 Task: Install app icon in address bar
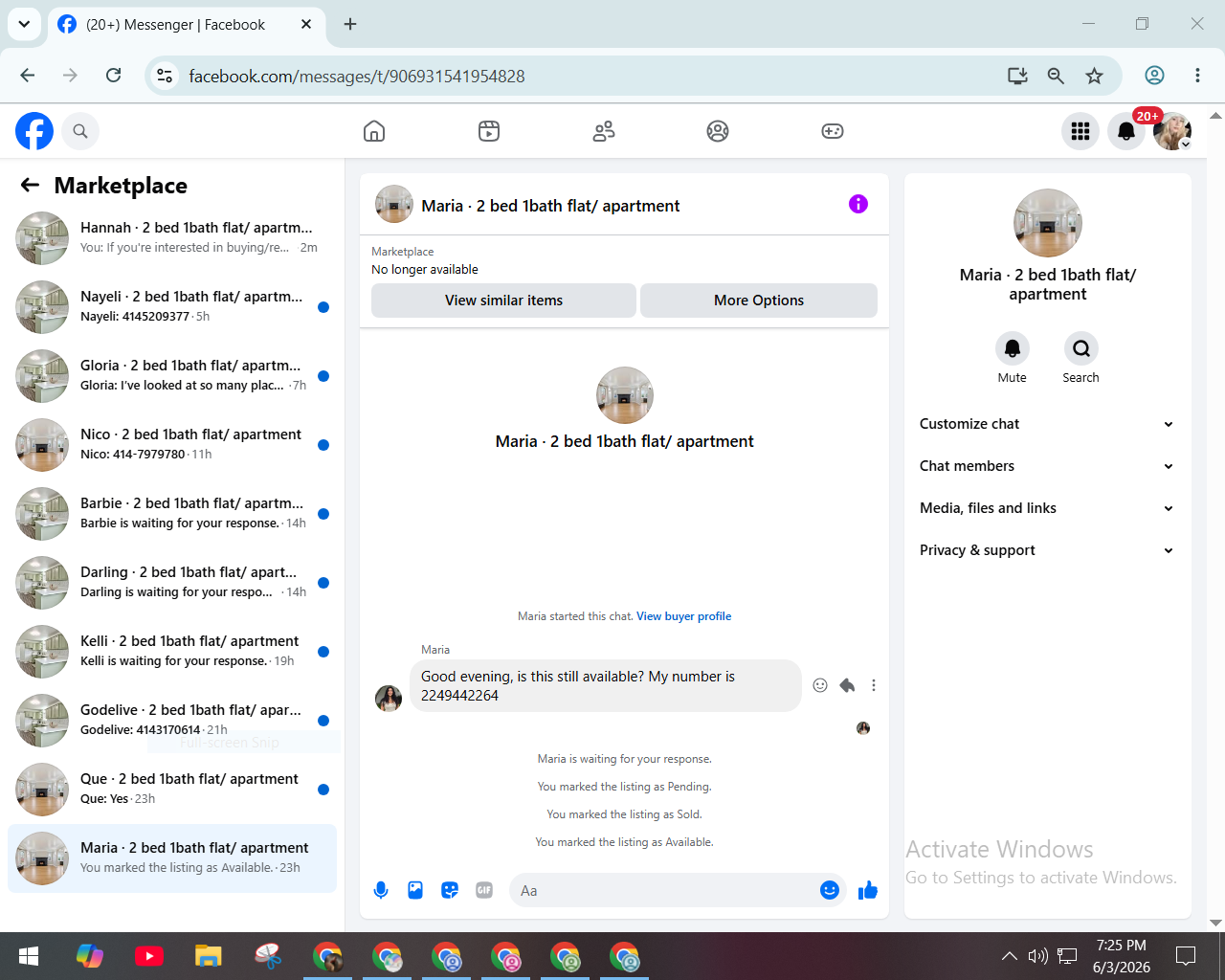pyautogui.click(x=1017, y=76)
